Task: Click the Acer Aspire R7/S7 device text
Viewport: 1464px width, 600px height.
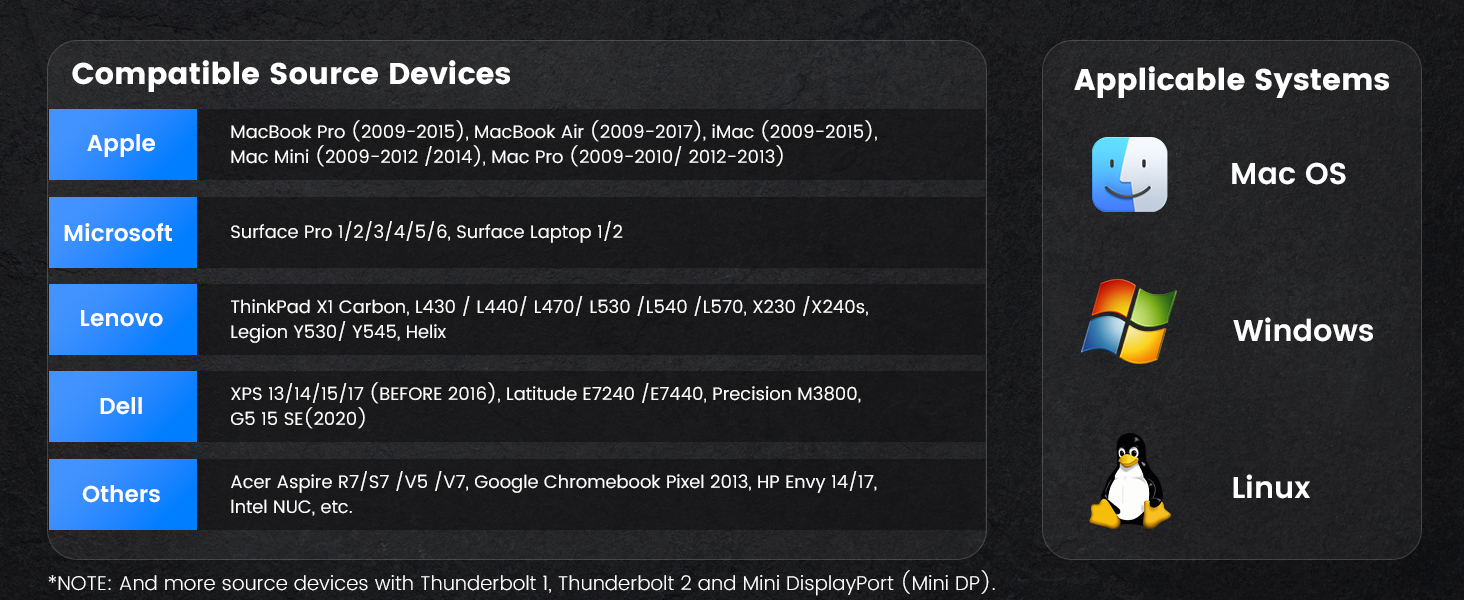Action: pyautogui.click(x=311, y=482)
